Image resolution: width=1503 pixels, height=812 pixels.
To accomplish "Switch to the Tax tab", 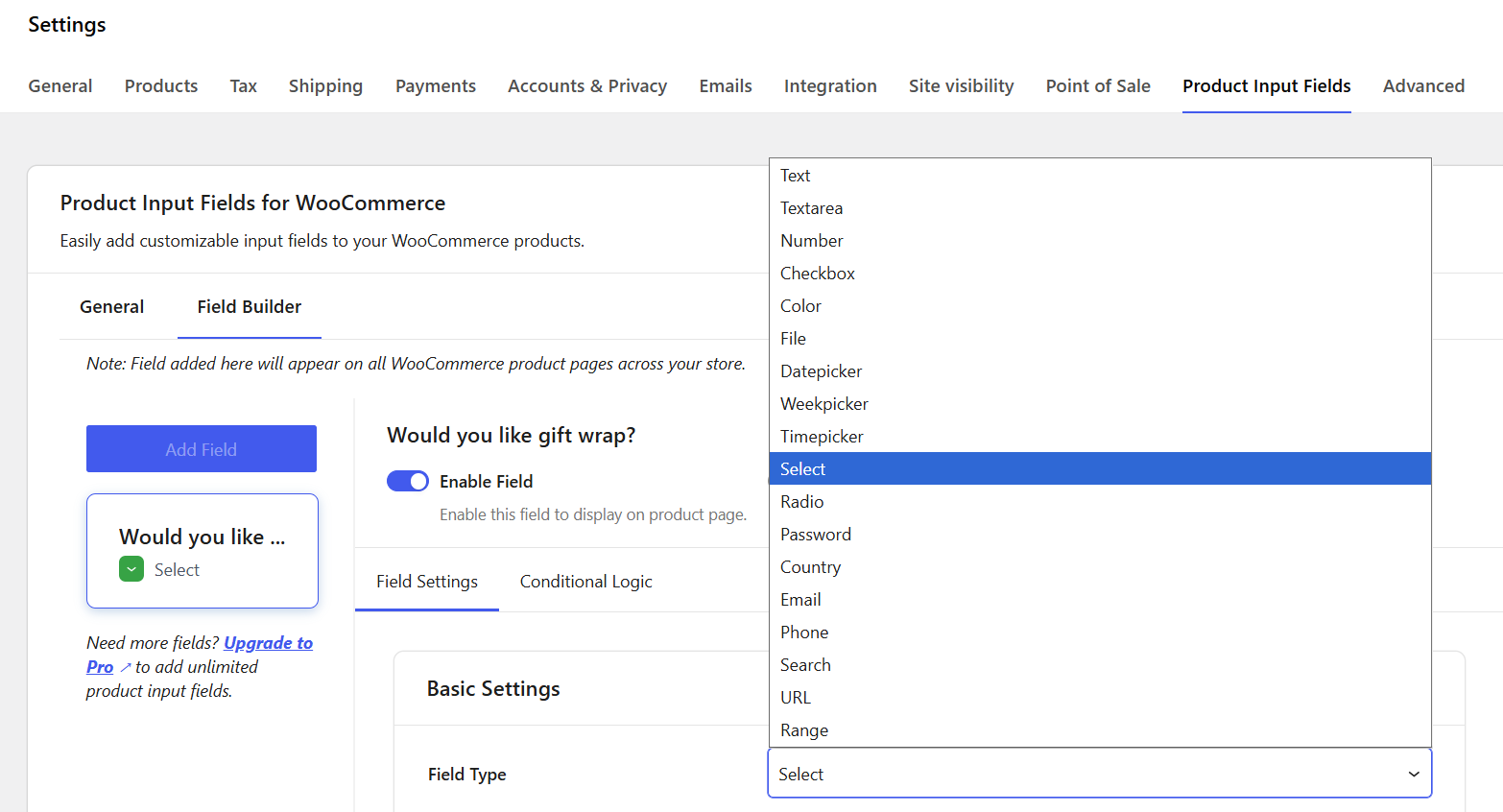I will [244, 85].
